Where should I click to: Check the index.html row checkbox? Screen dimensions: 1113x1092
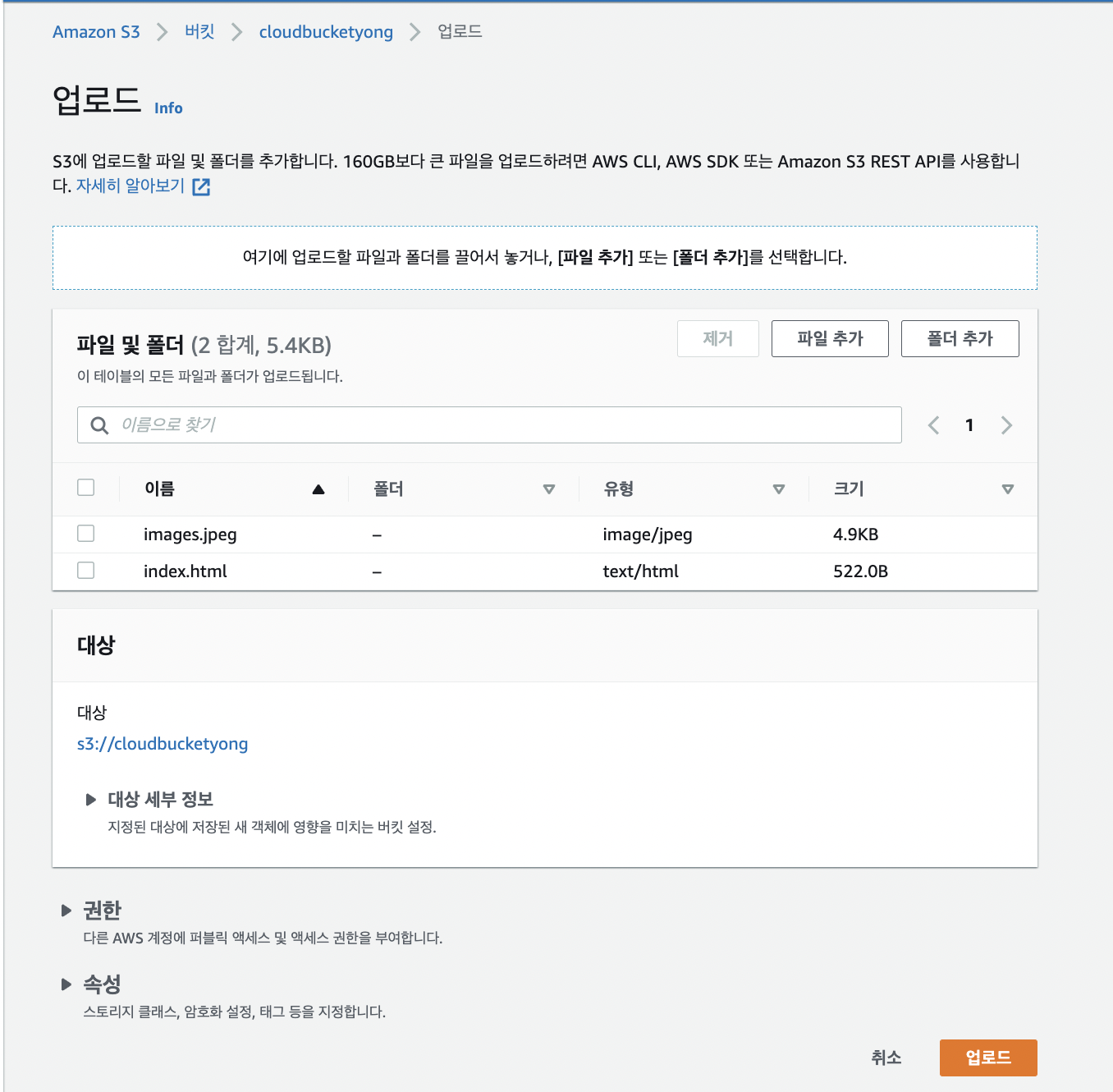(x=86, y=571)
